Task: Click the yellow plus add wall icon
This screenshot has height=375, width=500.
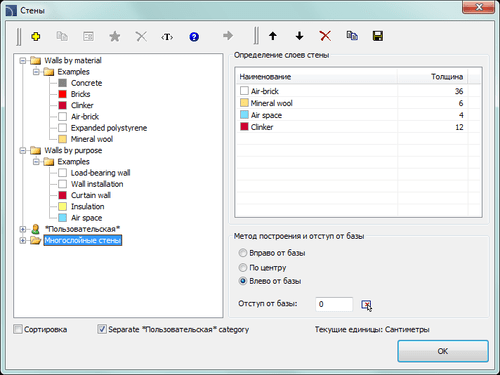Action: tap(36, 36)
